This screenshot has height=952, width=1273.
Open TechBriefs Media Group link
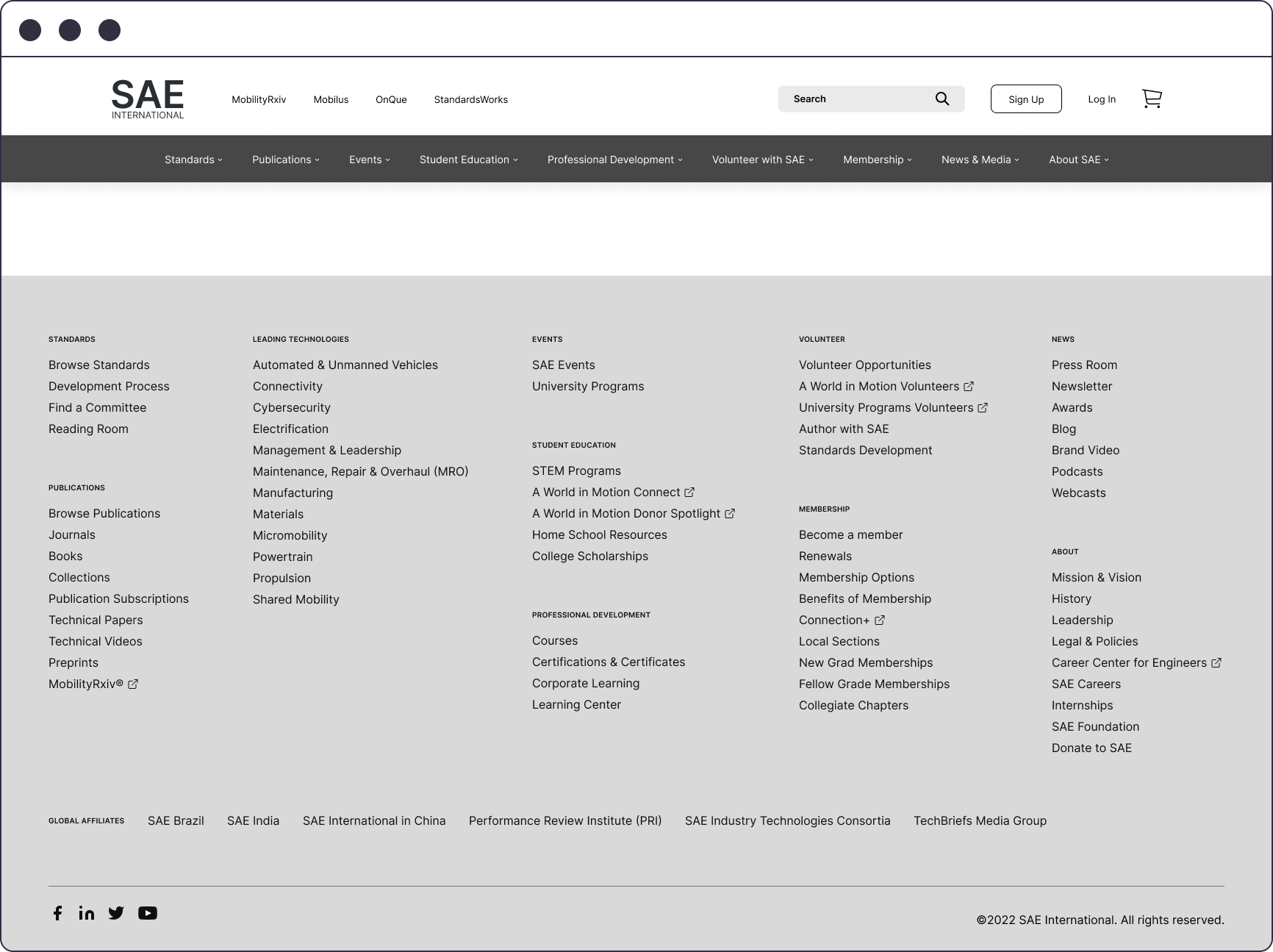(x=980, y=820)
